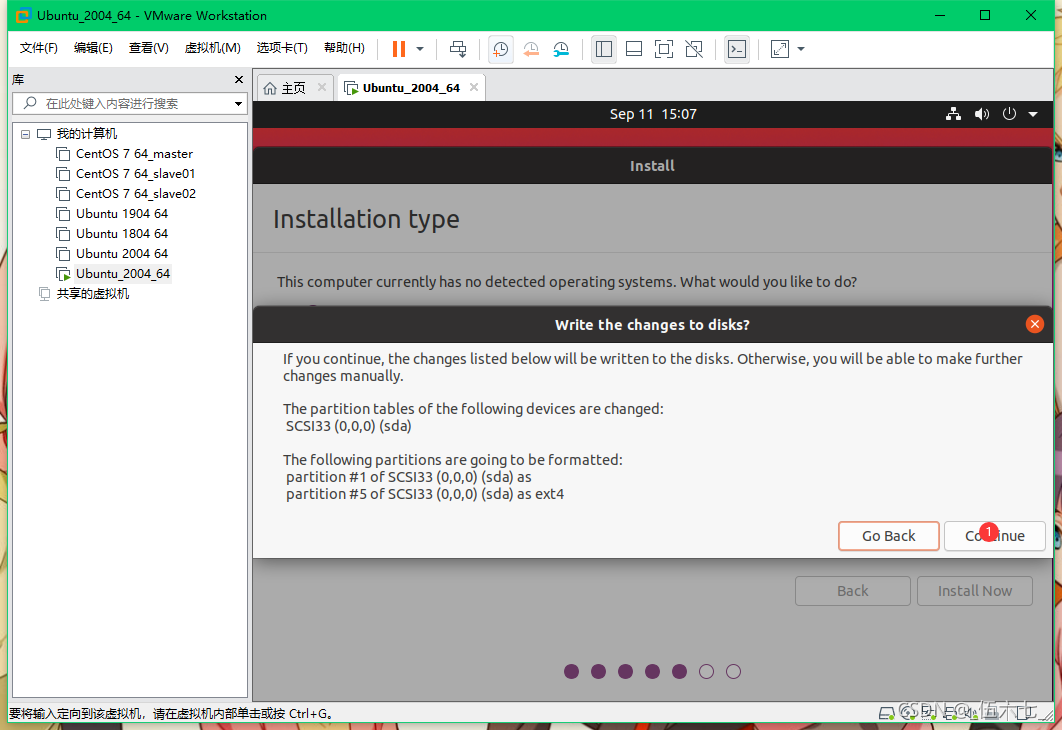Close the Write the changes to disks dialog

[1034, 324]
